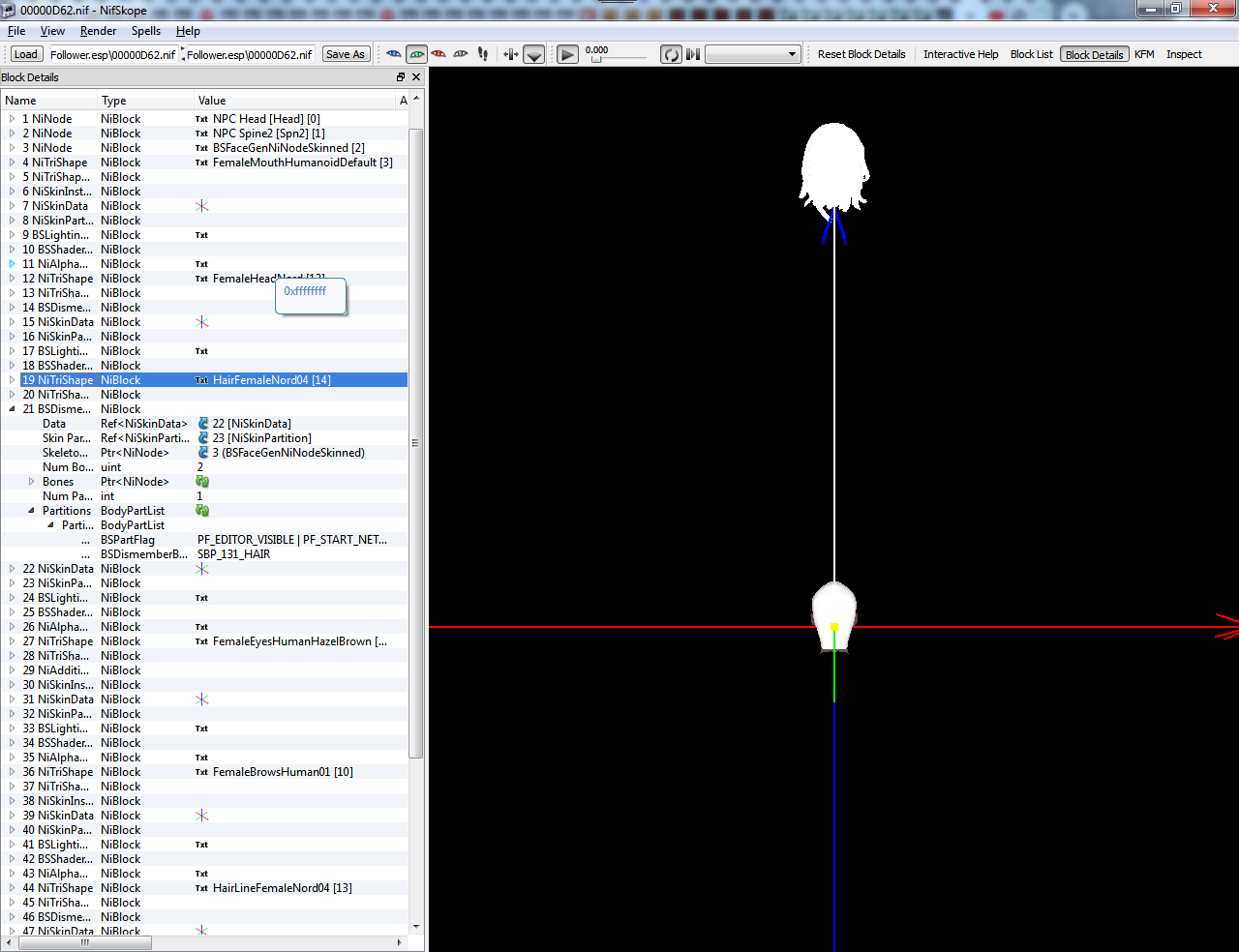1239x952 pixels.
Task: Click the flip view arrows icon
Action: coord(511,54)
